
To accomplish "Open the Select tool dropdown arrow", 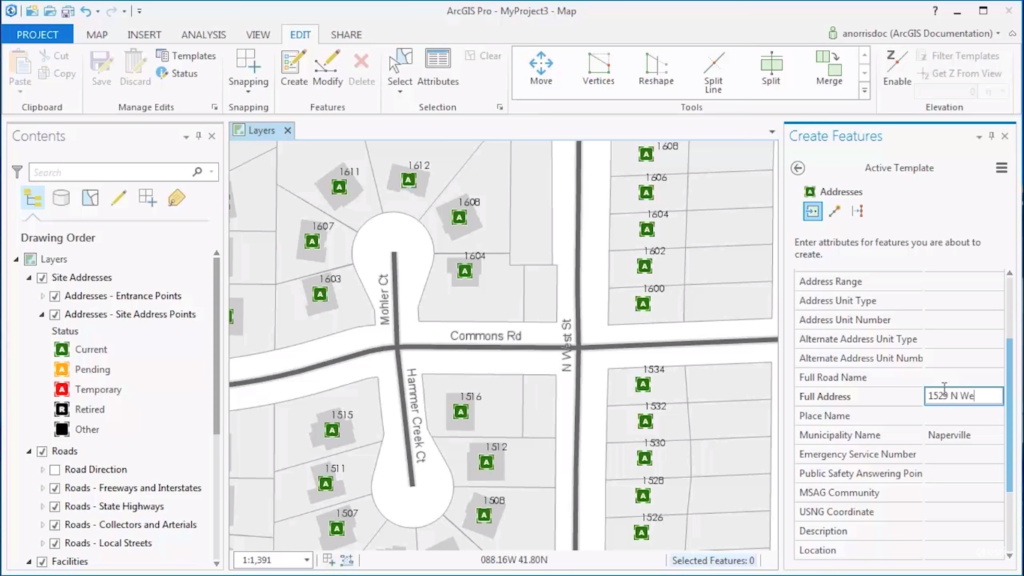I will (400, 92).
